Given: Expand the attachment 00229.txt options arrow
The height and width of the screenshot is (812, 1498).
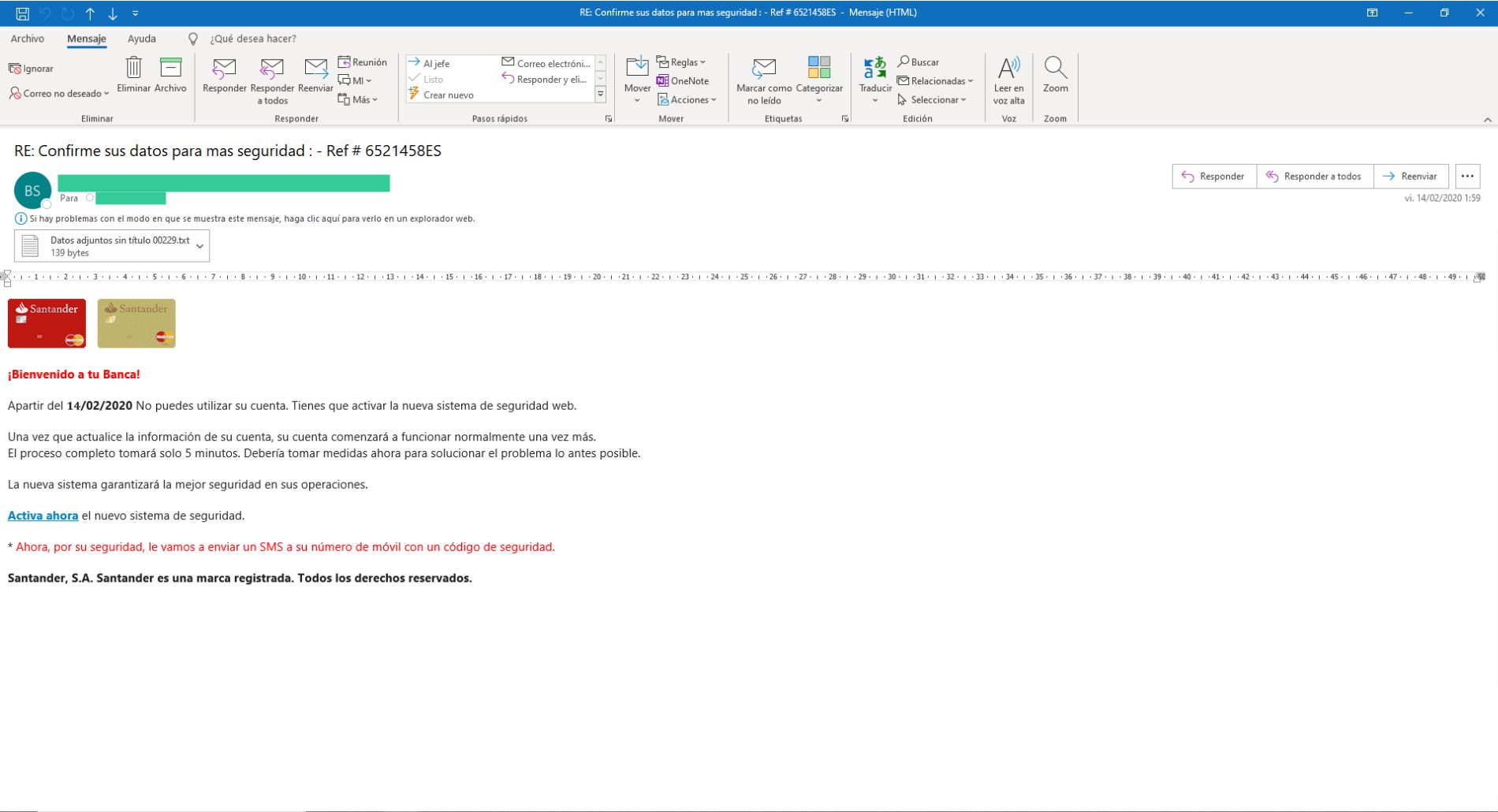Looking at the screenshot, I should point(199,246).
